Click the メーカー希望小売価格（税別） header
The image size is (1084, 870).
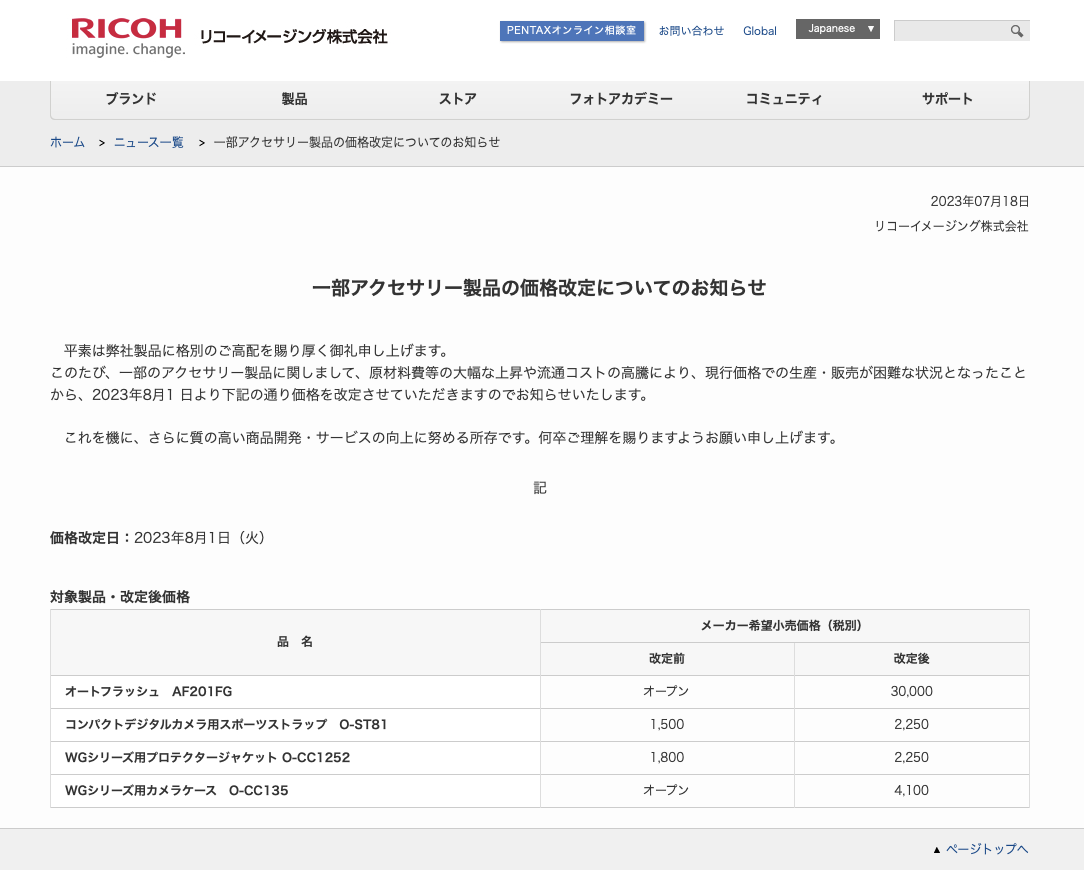click(785, 626)
